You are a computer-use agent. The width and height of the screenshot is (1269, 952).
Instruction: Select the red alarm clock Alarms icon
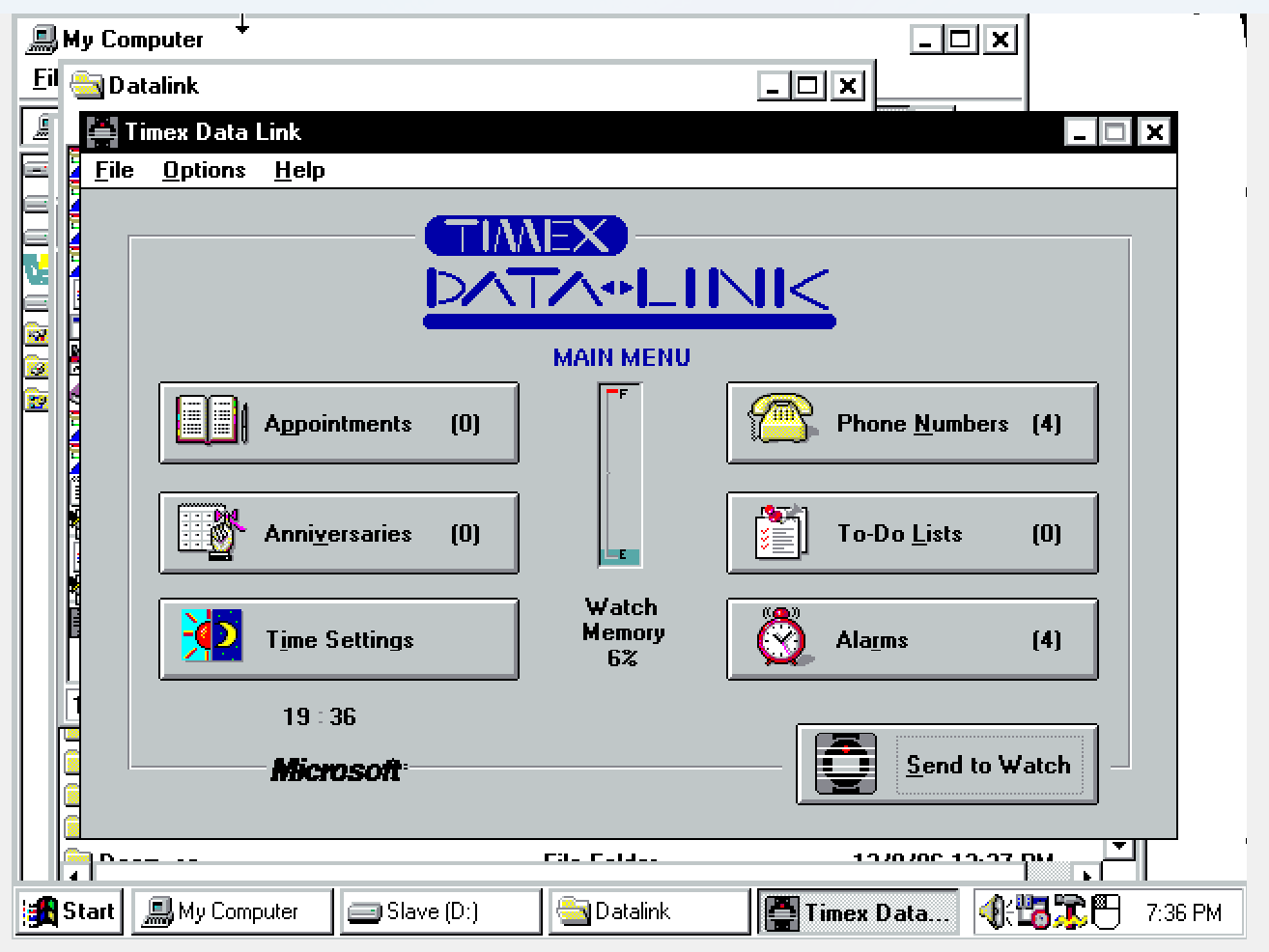pos(780,639)
